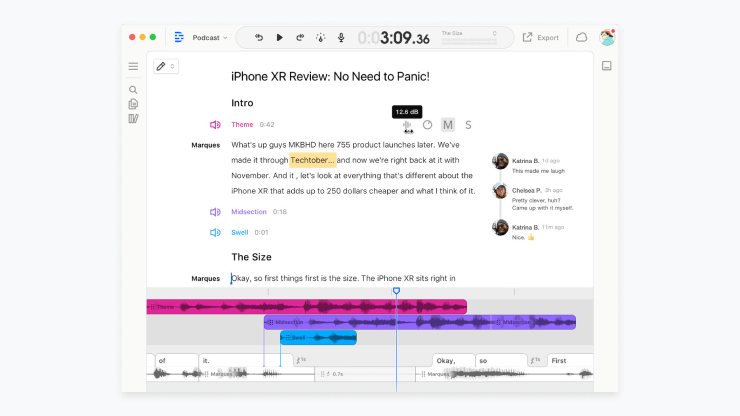
Task: Skip forward with the forward button
Action: pyautogui.click(x=300, y=37)
